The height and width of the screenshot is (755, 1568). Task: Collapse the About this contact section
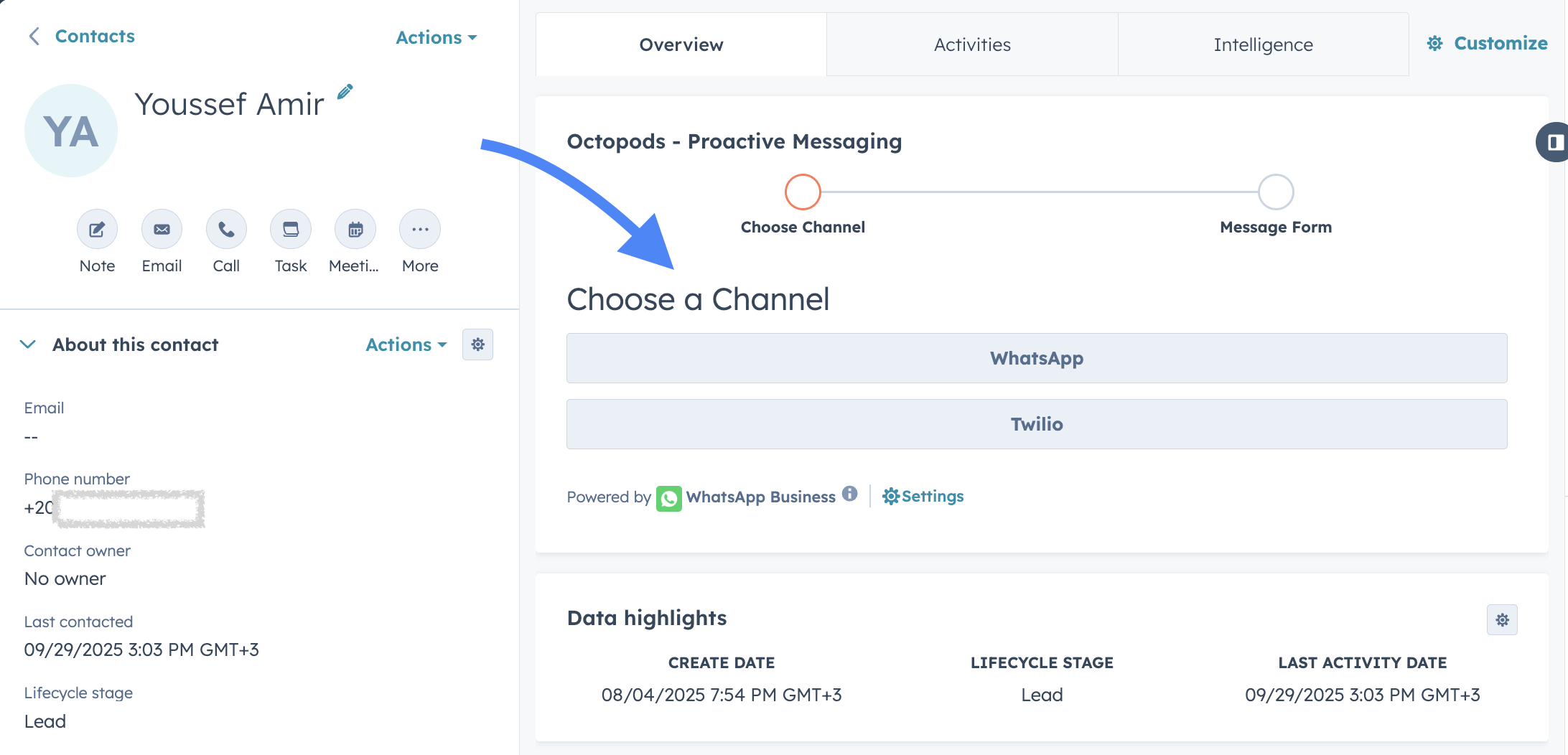[28, 344]
